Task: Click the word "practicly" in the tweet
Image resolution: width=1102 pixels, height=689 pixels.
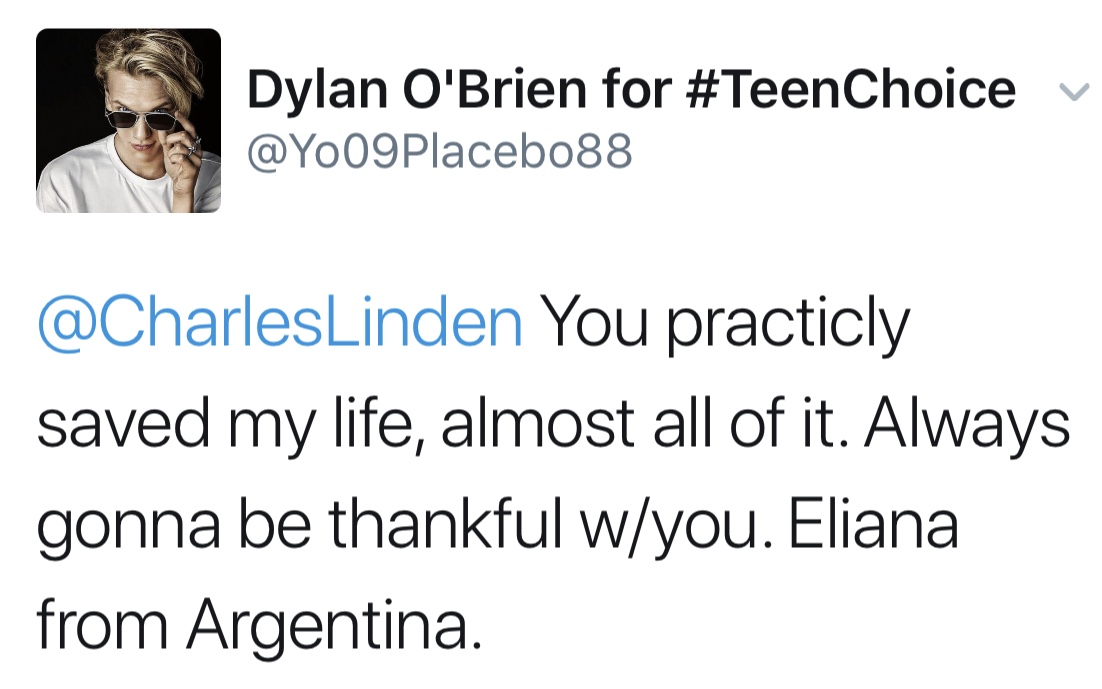Action: coord(788,325)
